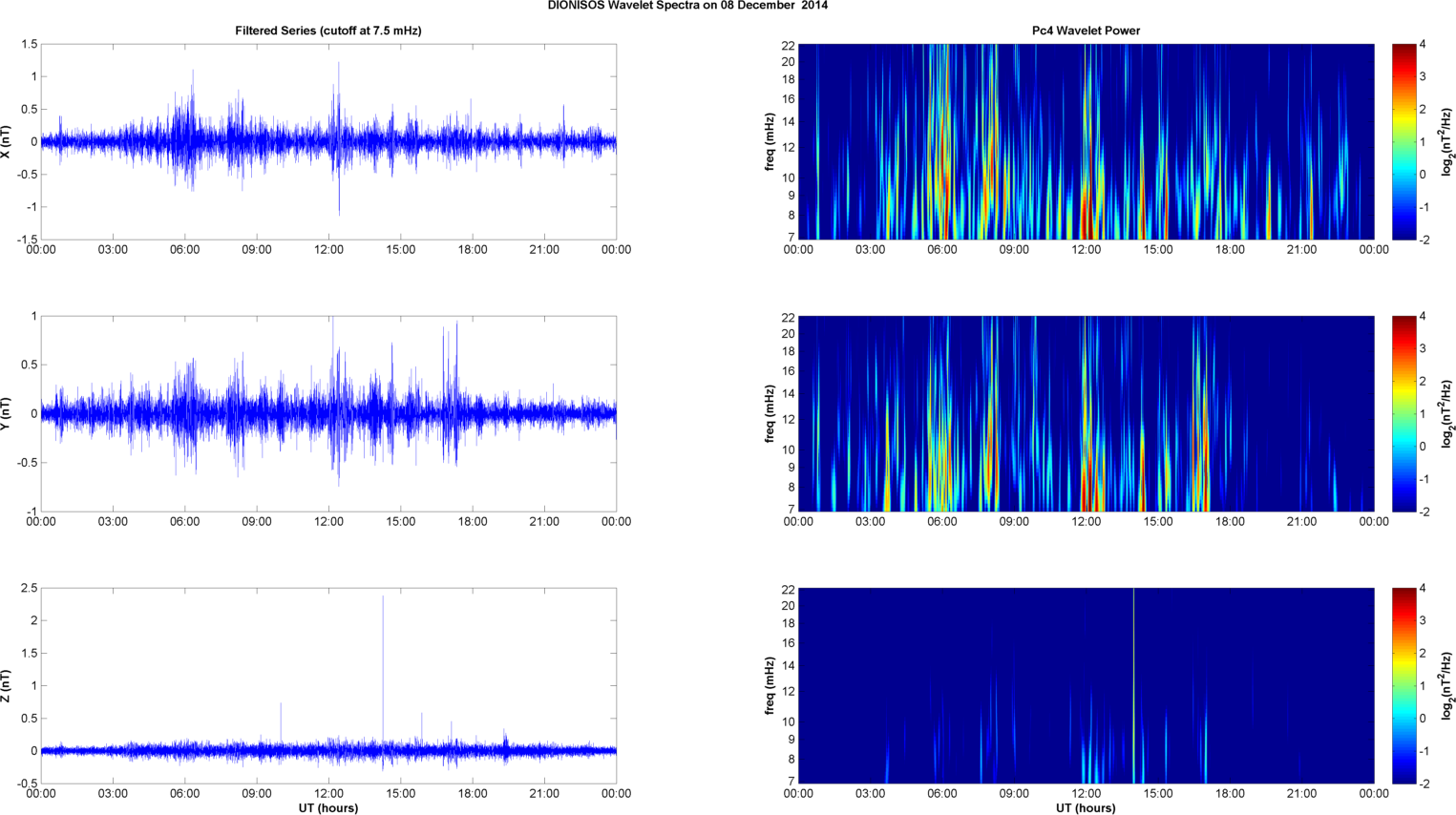Click the log2(nT²/Hz) label of middle colorbar
The width and height of the screenshot is (1456, 815).
click(x=1447, y=413)
